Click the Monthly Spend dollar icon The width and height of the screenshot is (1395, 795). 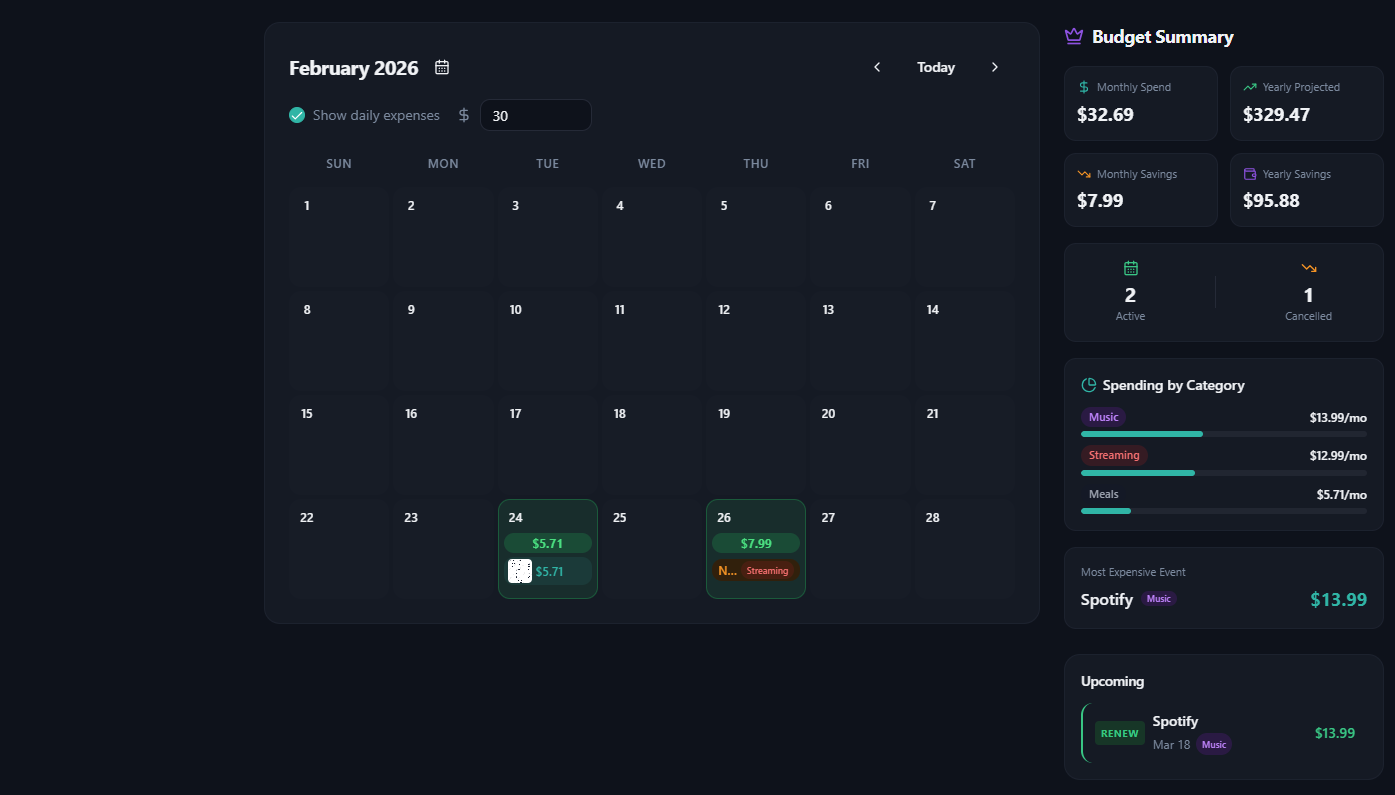coord(1084,87)
